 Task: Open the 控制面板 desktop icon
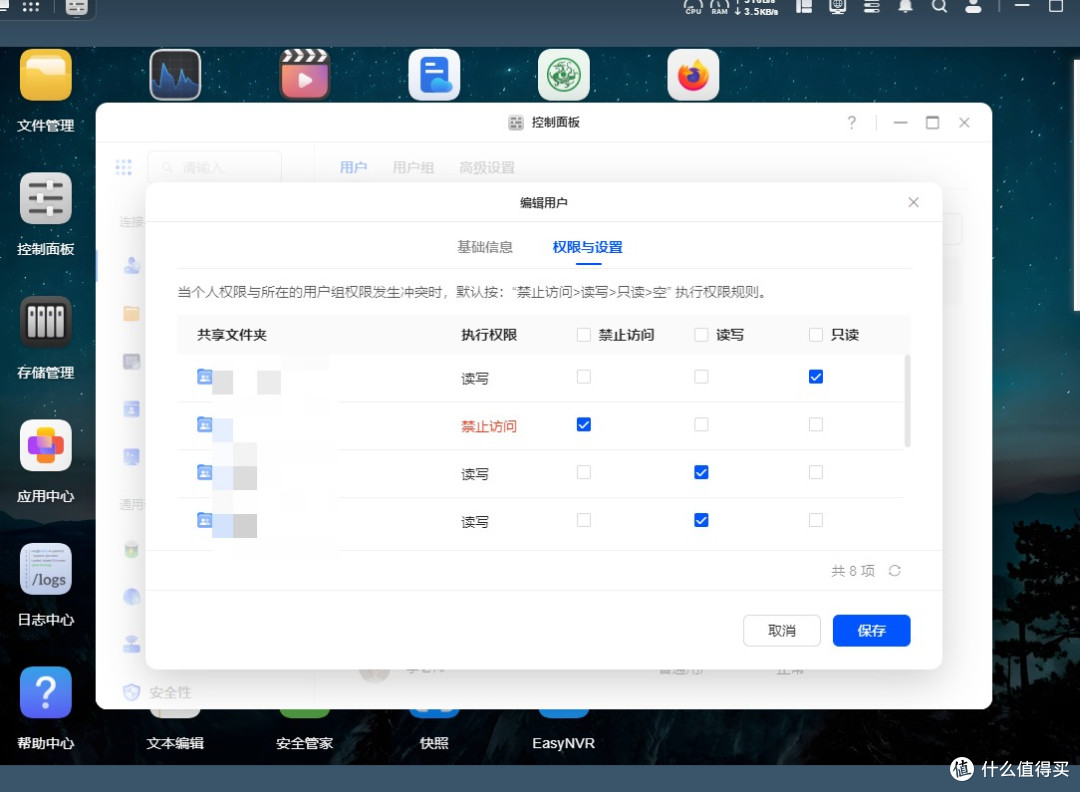click(x=45, y=198)
